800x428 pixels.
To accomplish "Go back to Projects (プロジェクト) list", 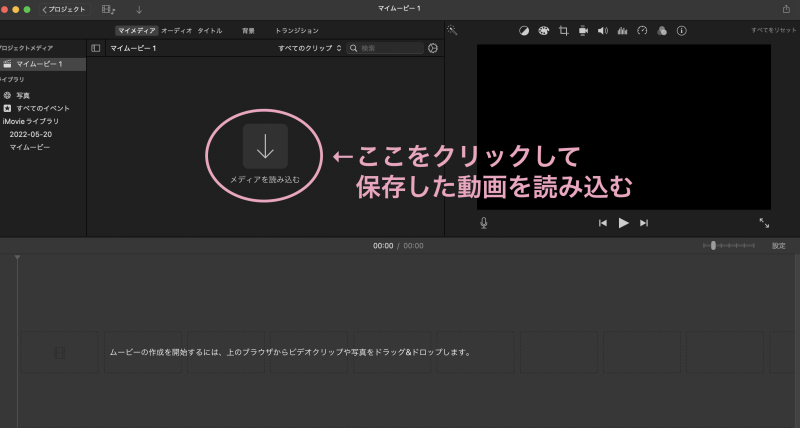I will [x=64, y=9].
